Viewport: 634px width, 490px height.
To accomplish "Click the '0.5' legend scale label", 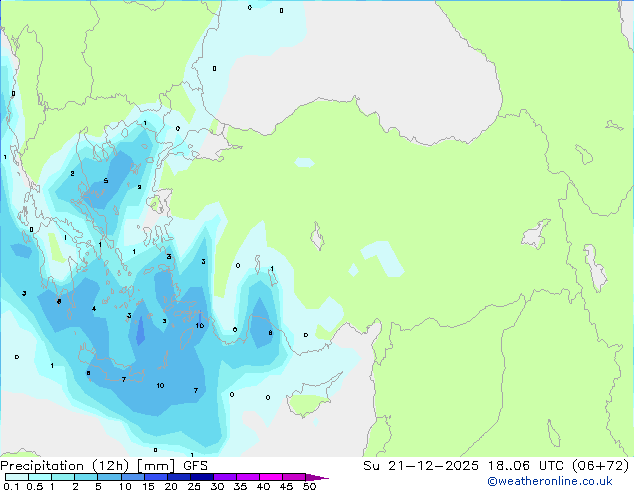I will (35, 486).
